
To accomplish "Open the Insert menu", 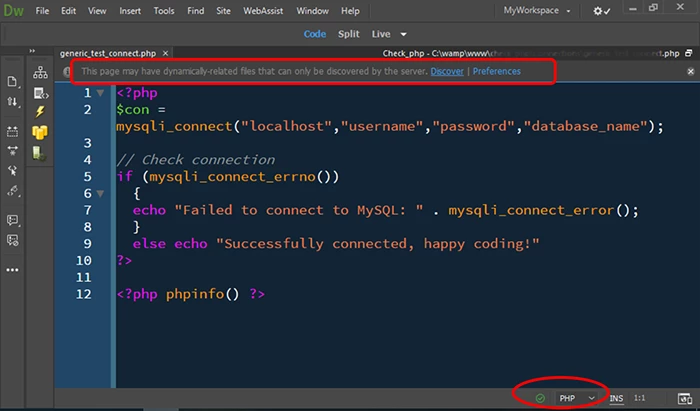I will (x=130, y=11).
